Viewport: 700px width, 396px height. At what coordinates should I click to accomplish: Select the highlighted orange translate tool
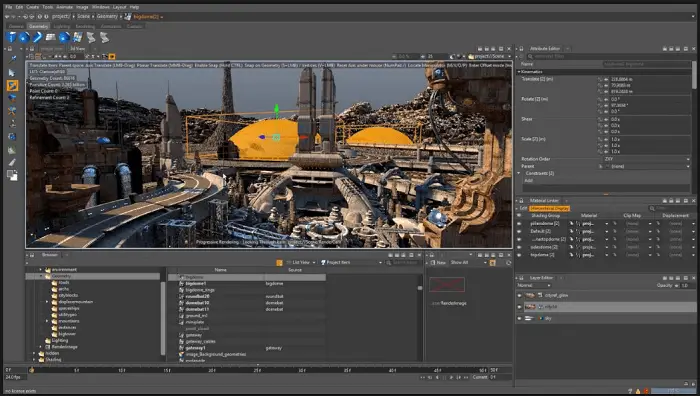tap(12, 85)
